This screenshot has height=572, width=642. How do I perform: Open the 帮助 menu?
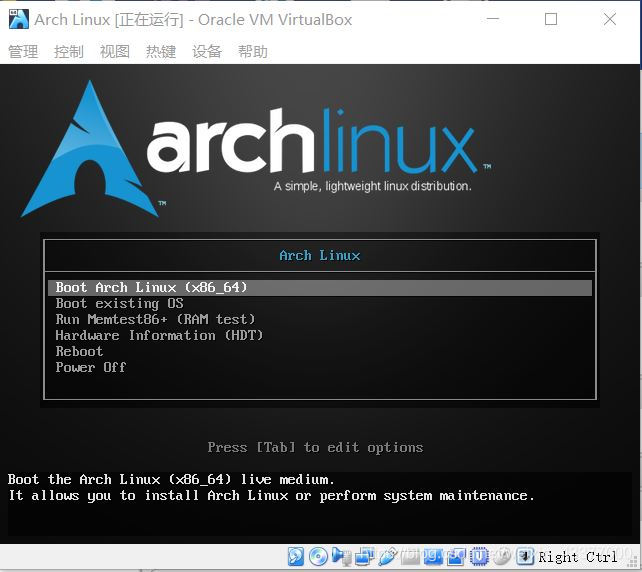[253, 52]
